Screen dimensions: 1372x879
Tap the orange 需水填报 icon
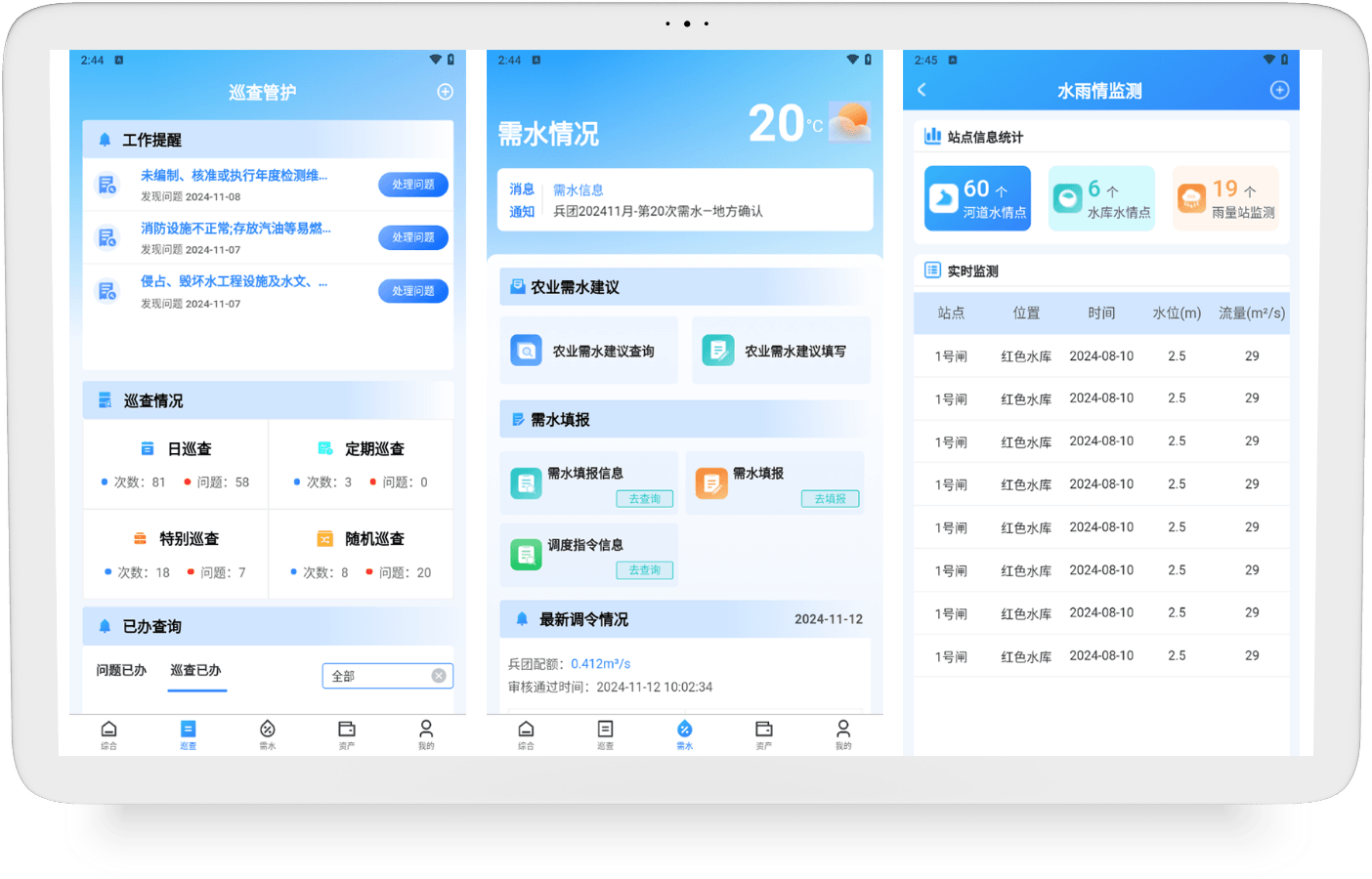pyautogui.click(x=711, y=483)
